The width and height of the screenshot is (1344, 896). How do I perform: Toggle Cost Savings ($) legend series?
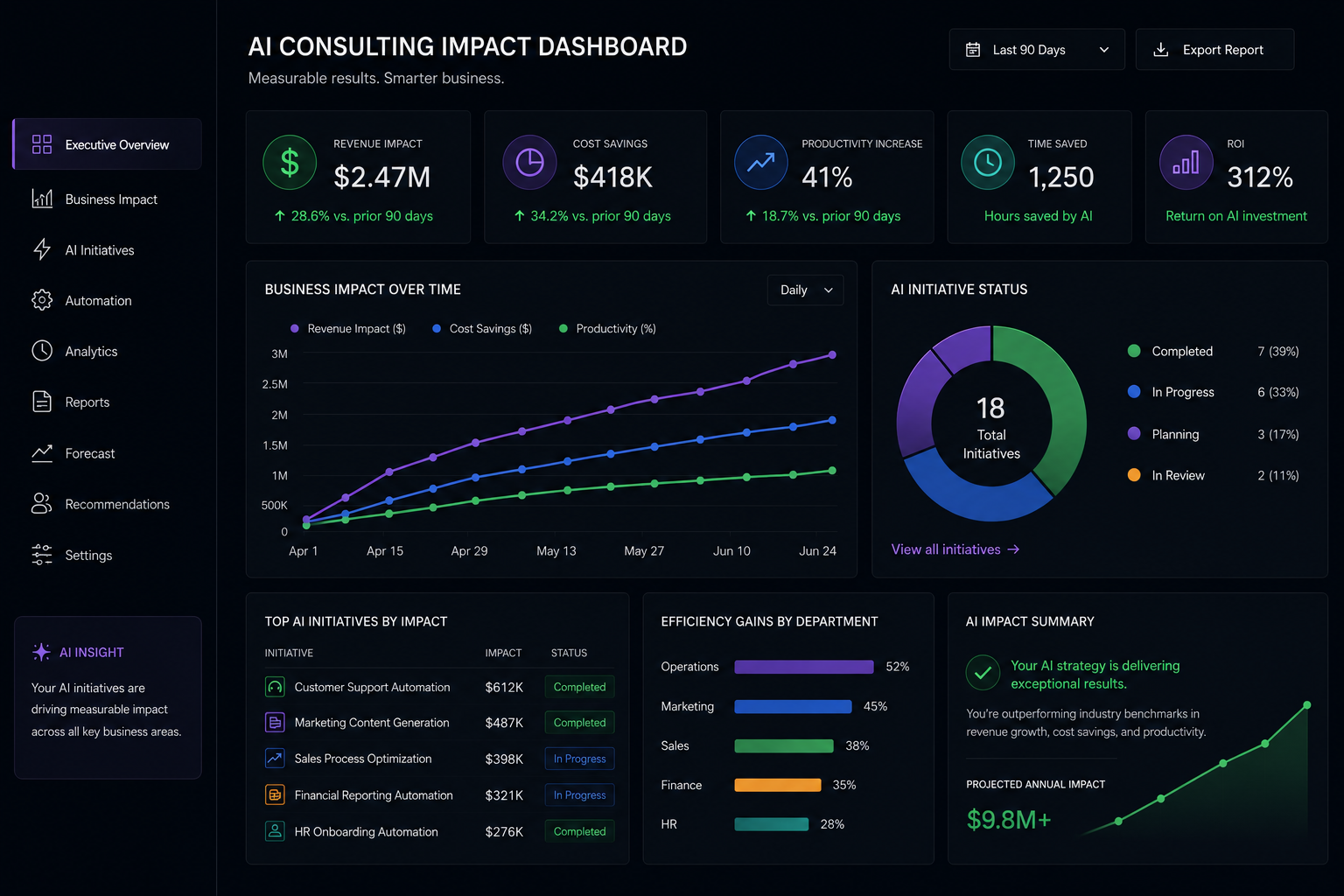pos(481,329)
